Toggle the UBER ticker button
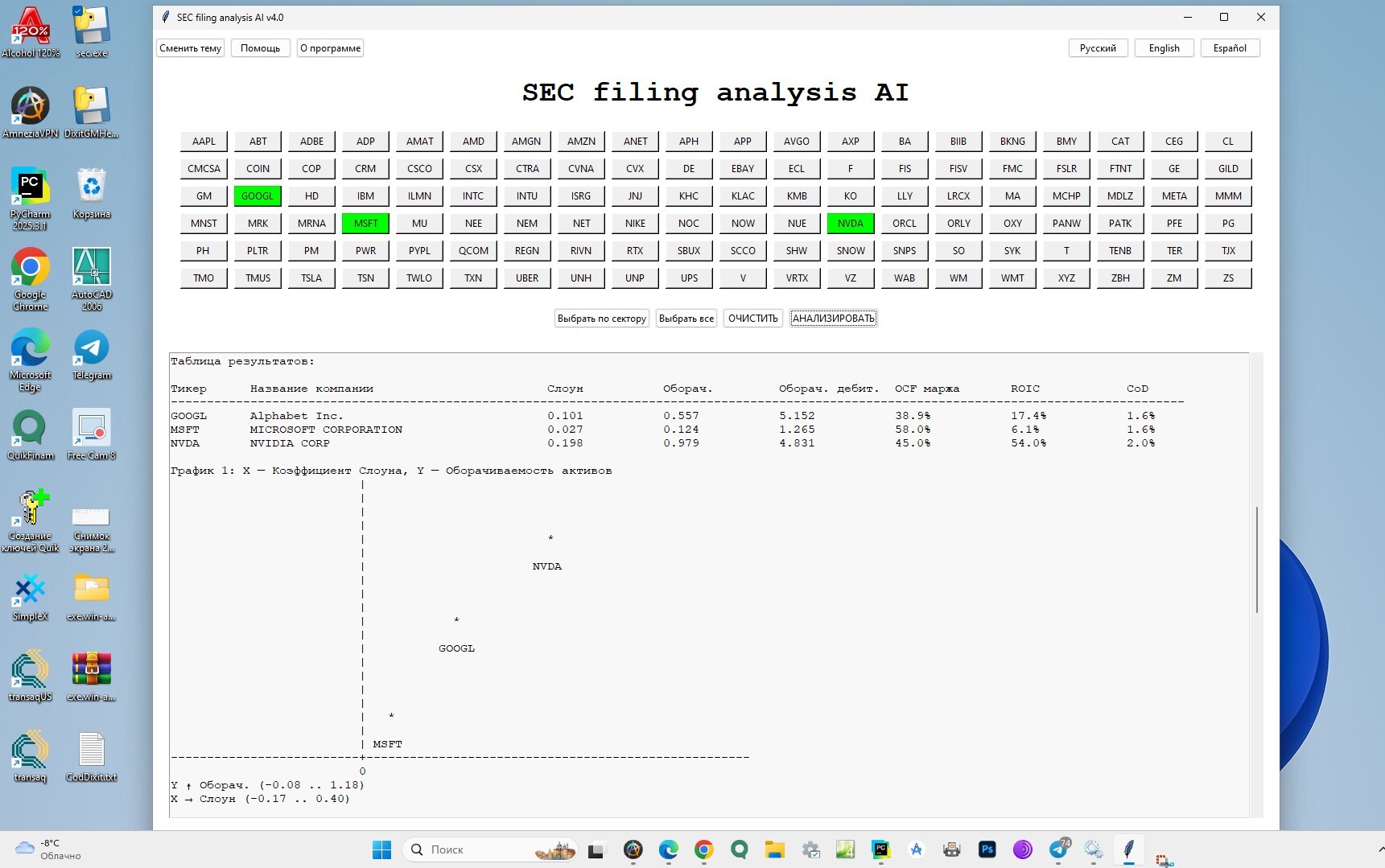The height and width of the screenshot is (868, 1385). coord(527,278)
